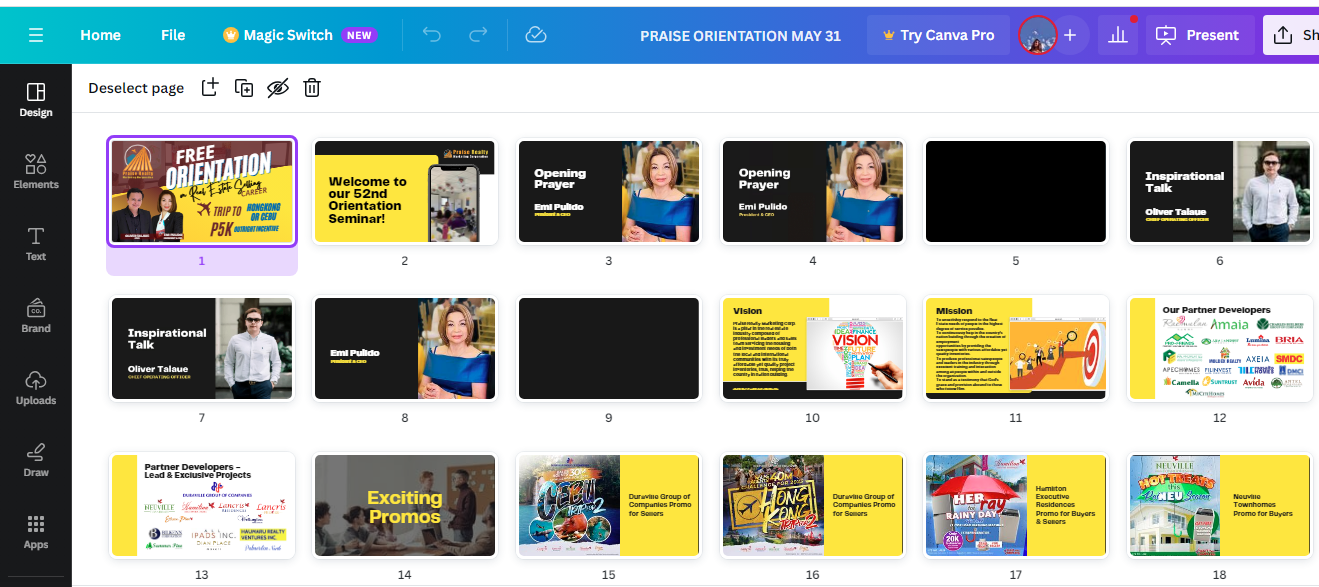The height and width of the screenshot is (587, 1319).
Task: Open the Text panel
Action: coord(36,244)
